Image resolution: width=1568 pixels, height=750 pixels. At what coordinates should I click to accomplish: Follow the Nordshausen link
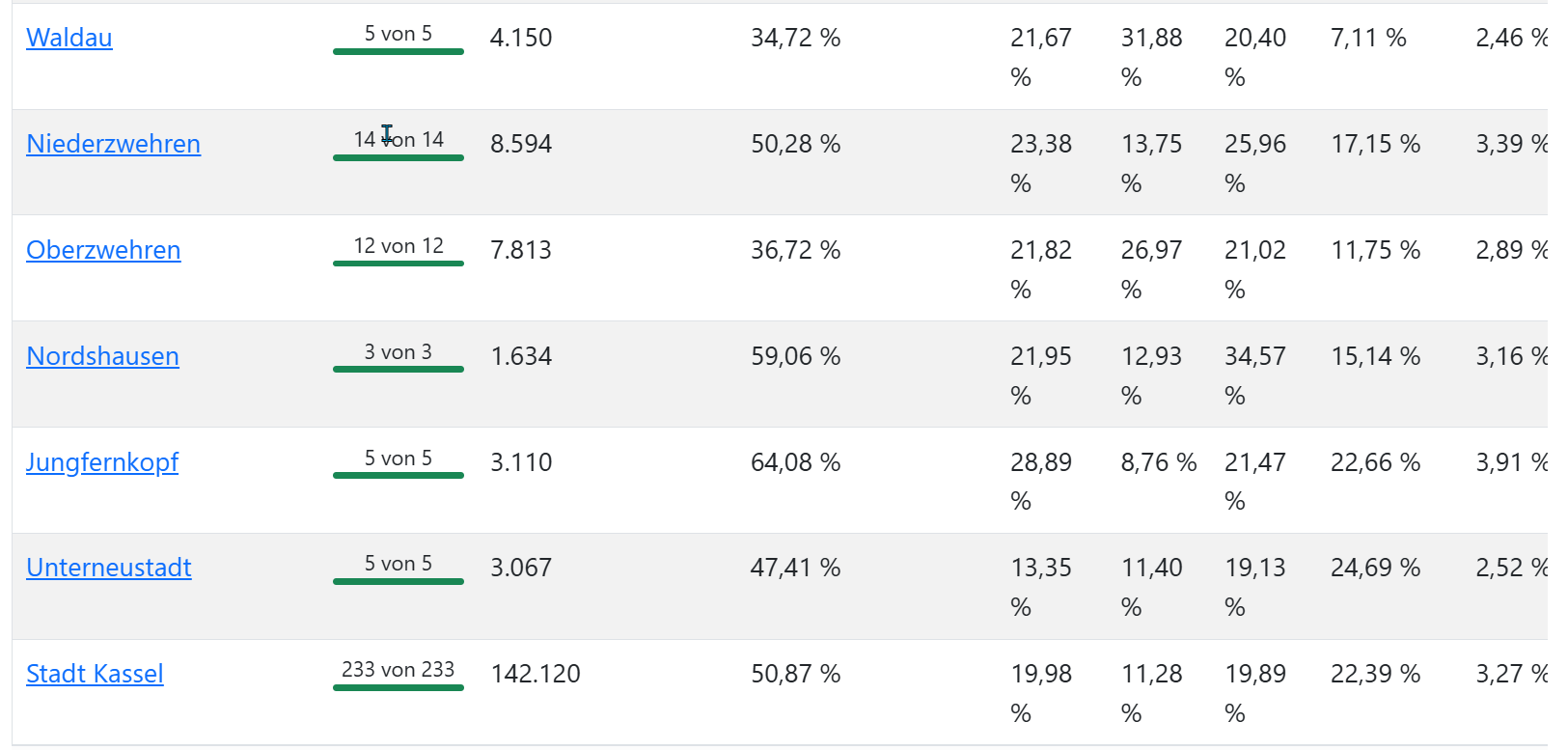click(102, 356)
